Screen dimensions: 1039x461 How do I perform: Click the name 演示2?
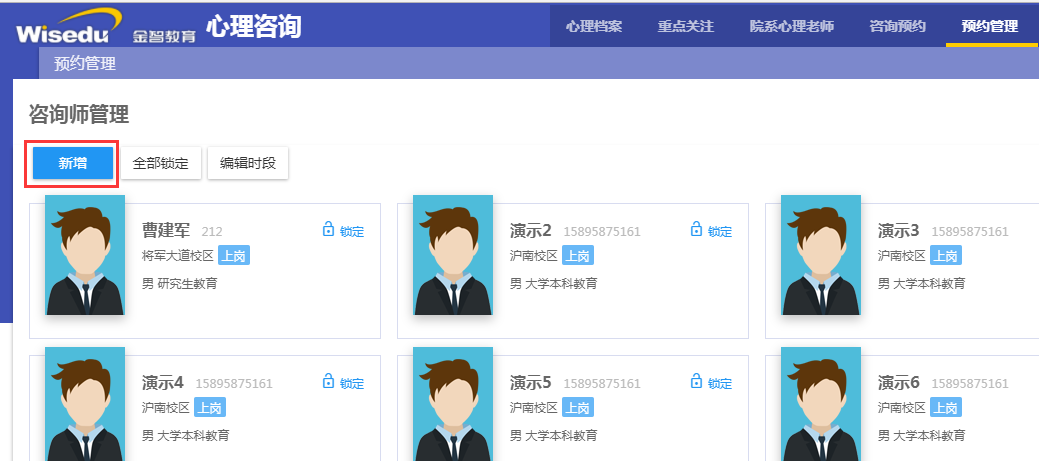coord(531,230)
